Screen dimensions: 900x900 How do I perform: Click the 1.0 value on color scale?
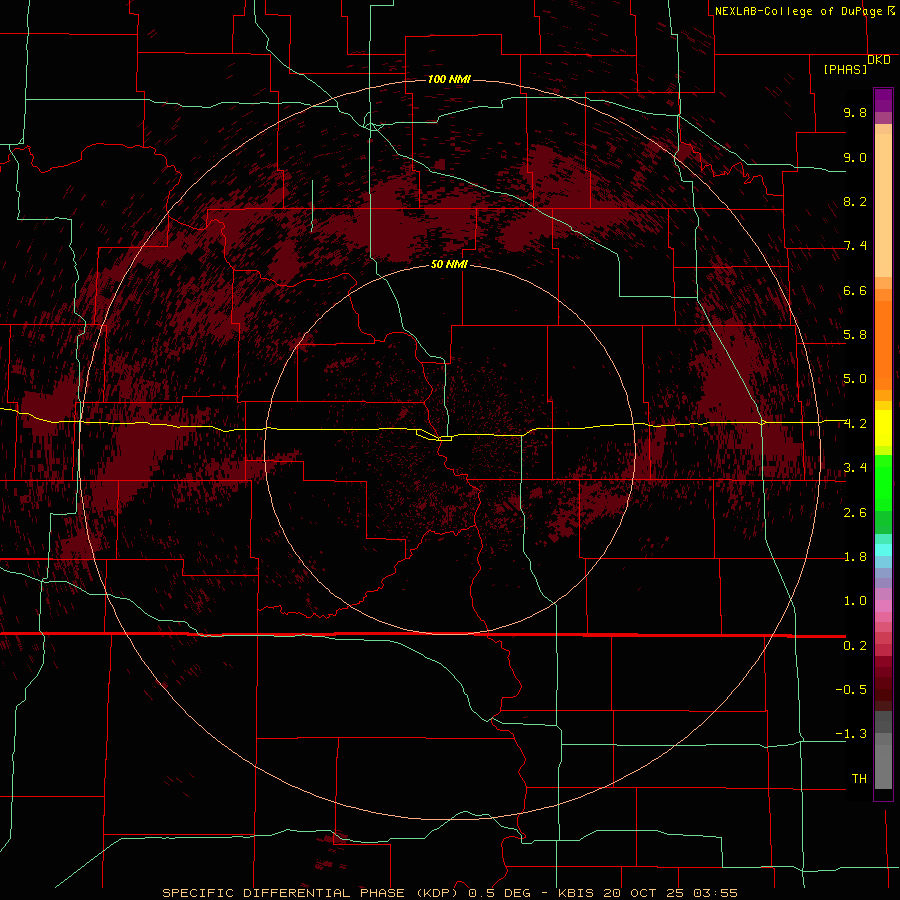(x=855, y=601)
